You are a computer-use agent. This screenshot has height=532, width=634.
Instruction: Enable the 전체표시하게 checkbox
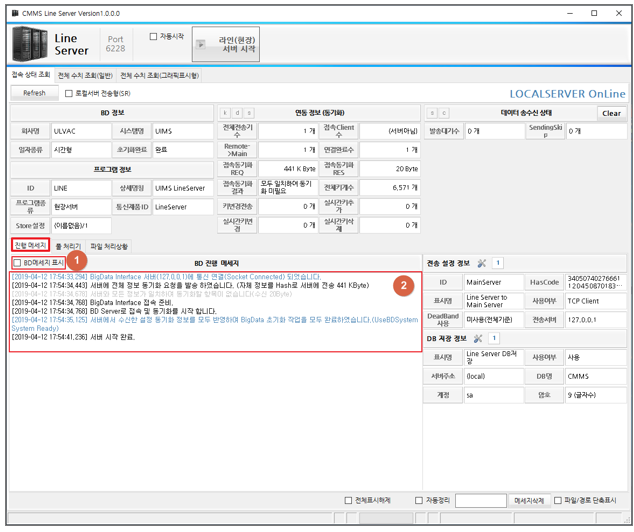348,500
